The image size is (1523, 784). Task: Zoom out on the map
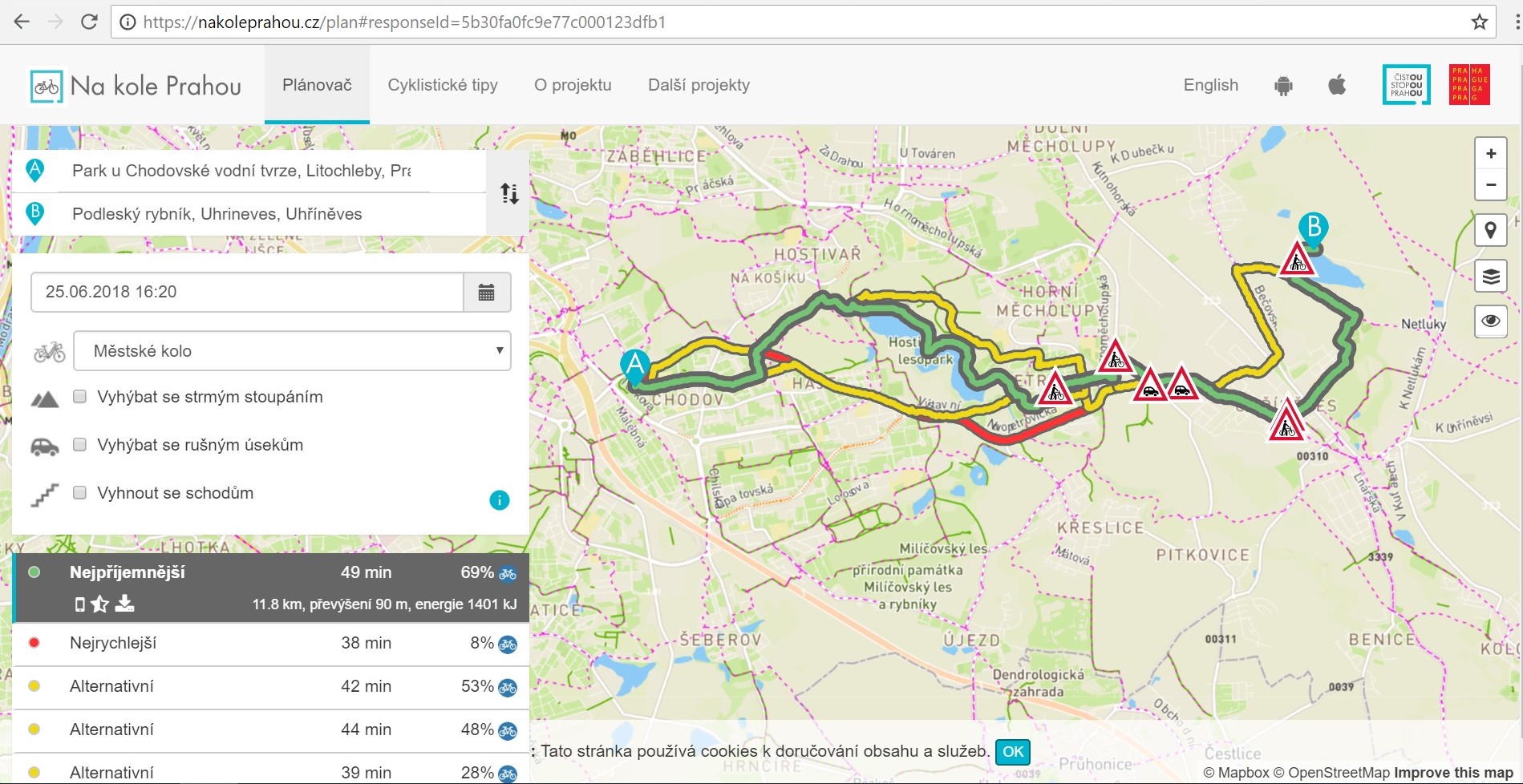coord(1490,185)
